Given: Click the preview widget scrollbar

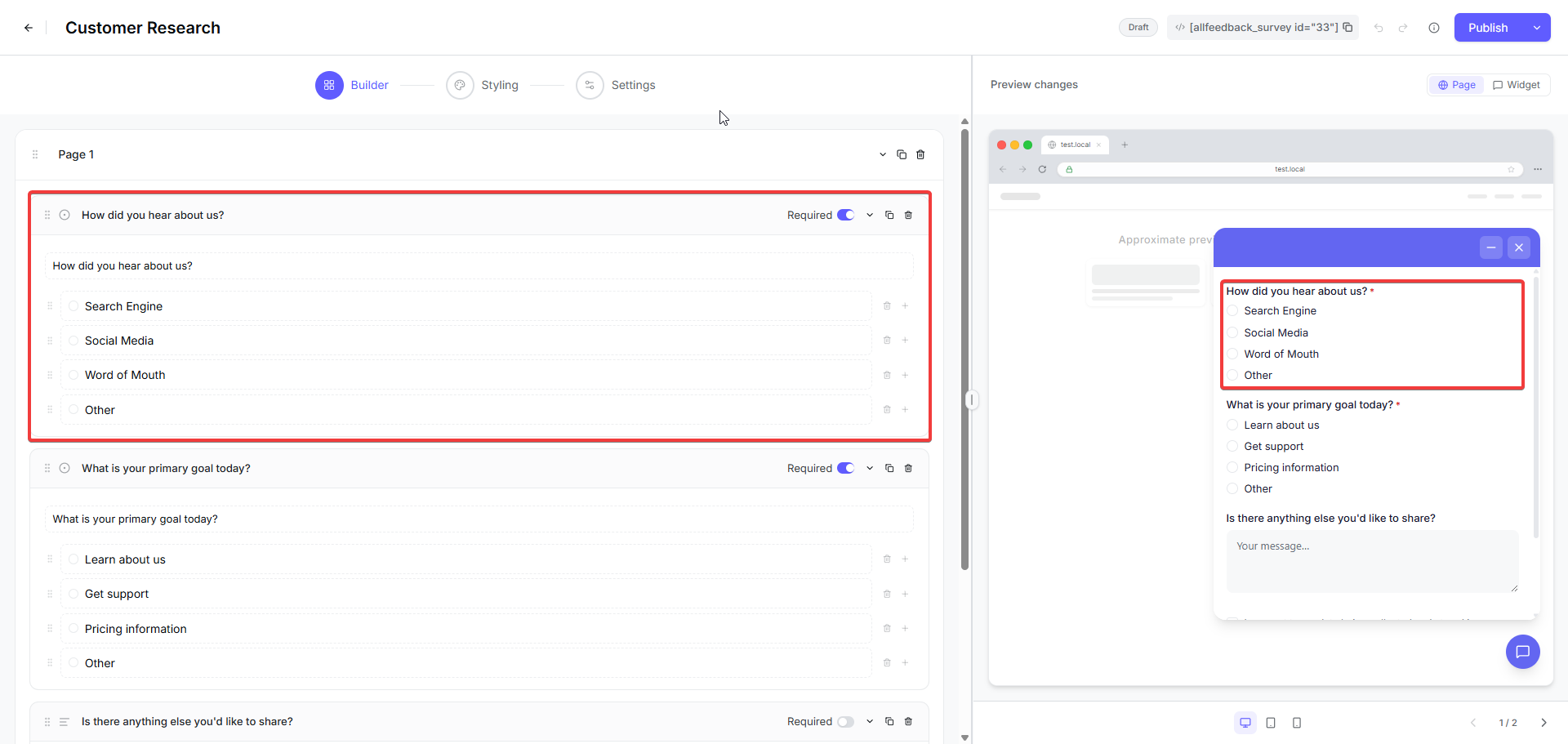Looking at the screenshot, I should [1536, 408].
